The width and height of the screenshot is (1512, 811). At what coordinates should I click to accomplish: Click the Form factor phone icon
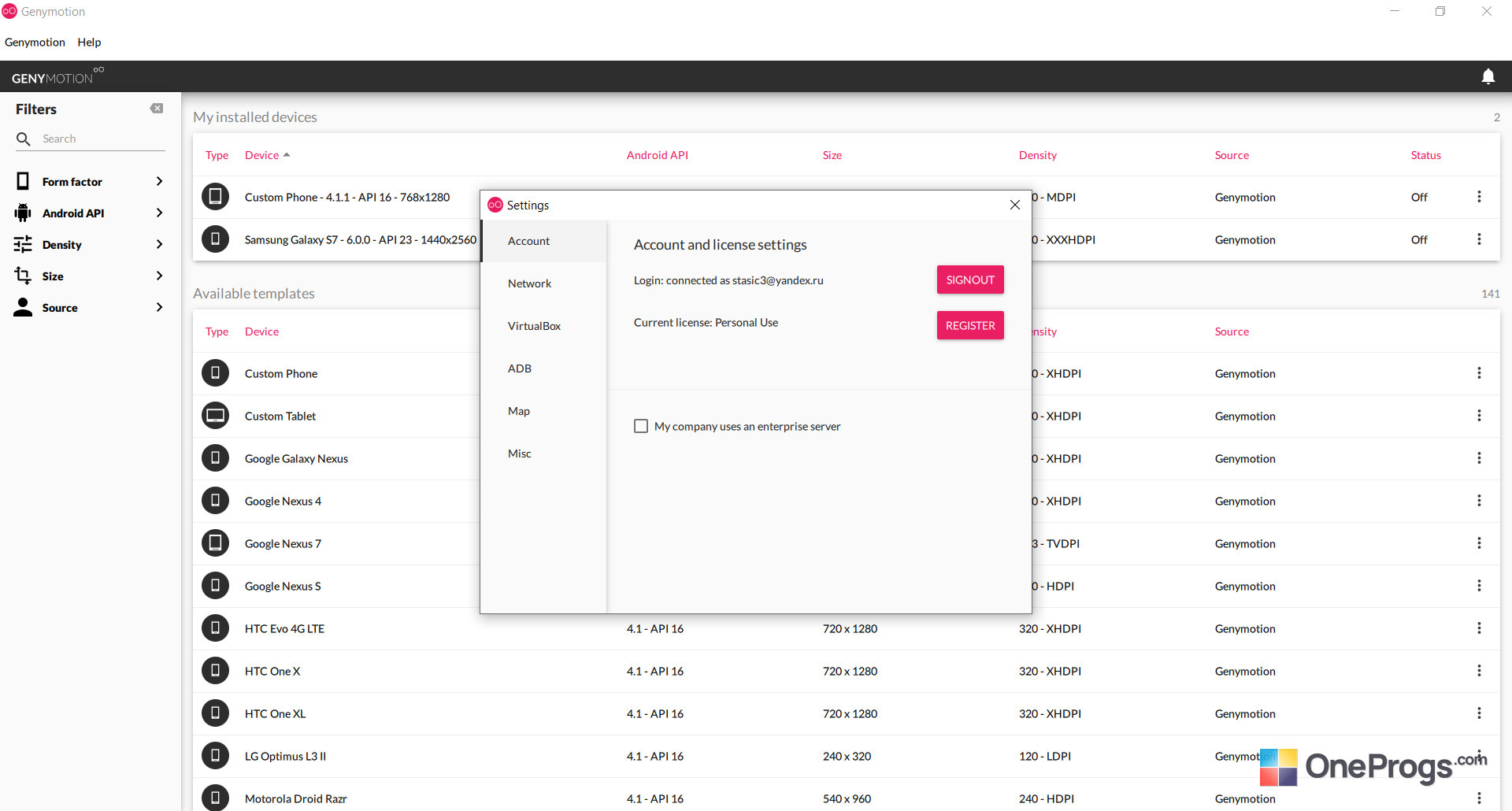click(23, 181)
